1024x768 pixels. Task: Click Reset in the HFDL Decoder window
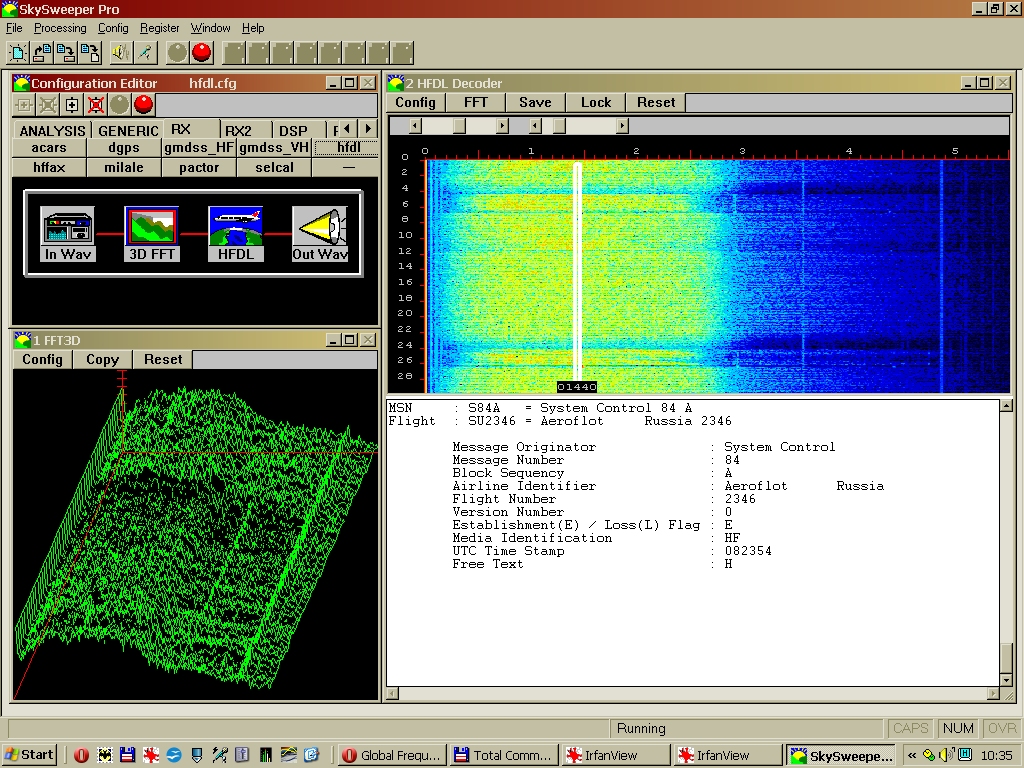tap(656, 103)
